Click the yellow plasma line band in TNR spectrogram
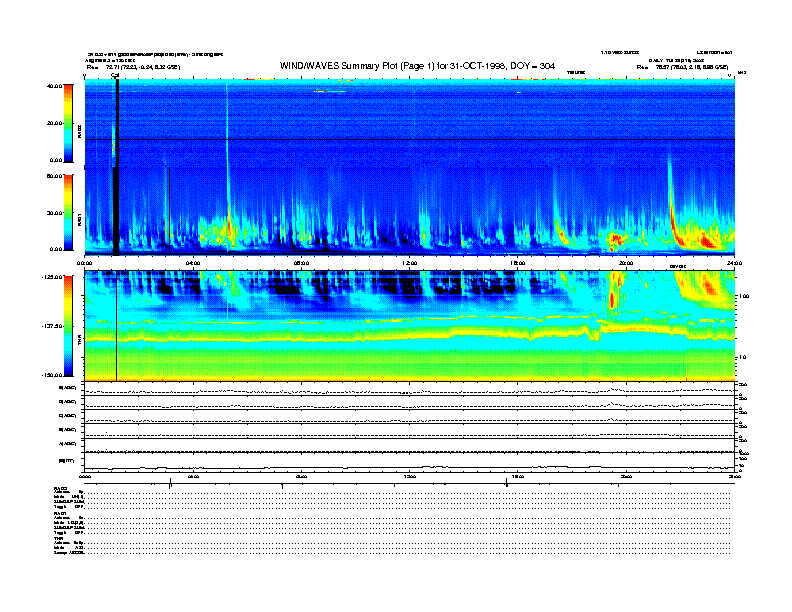 pos(409,335)
